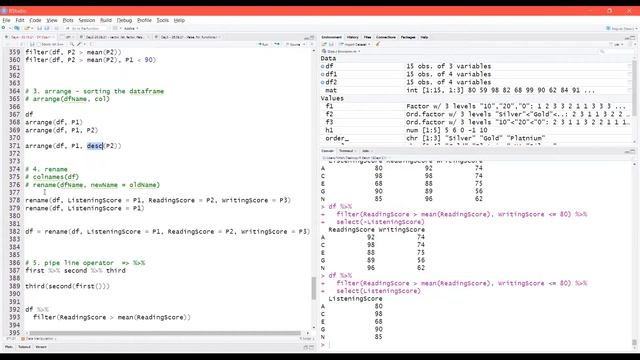
Task: Select the Viewer tab in the bottom left pane
Action: (41, 347)
